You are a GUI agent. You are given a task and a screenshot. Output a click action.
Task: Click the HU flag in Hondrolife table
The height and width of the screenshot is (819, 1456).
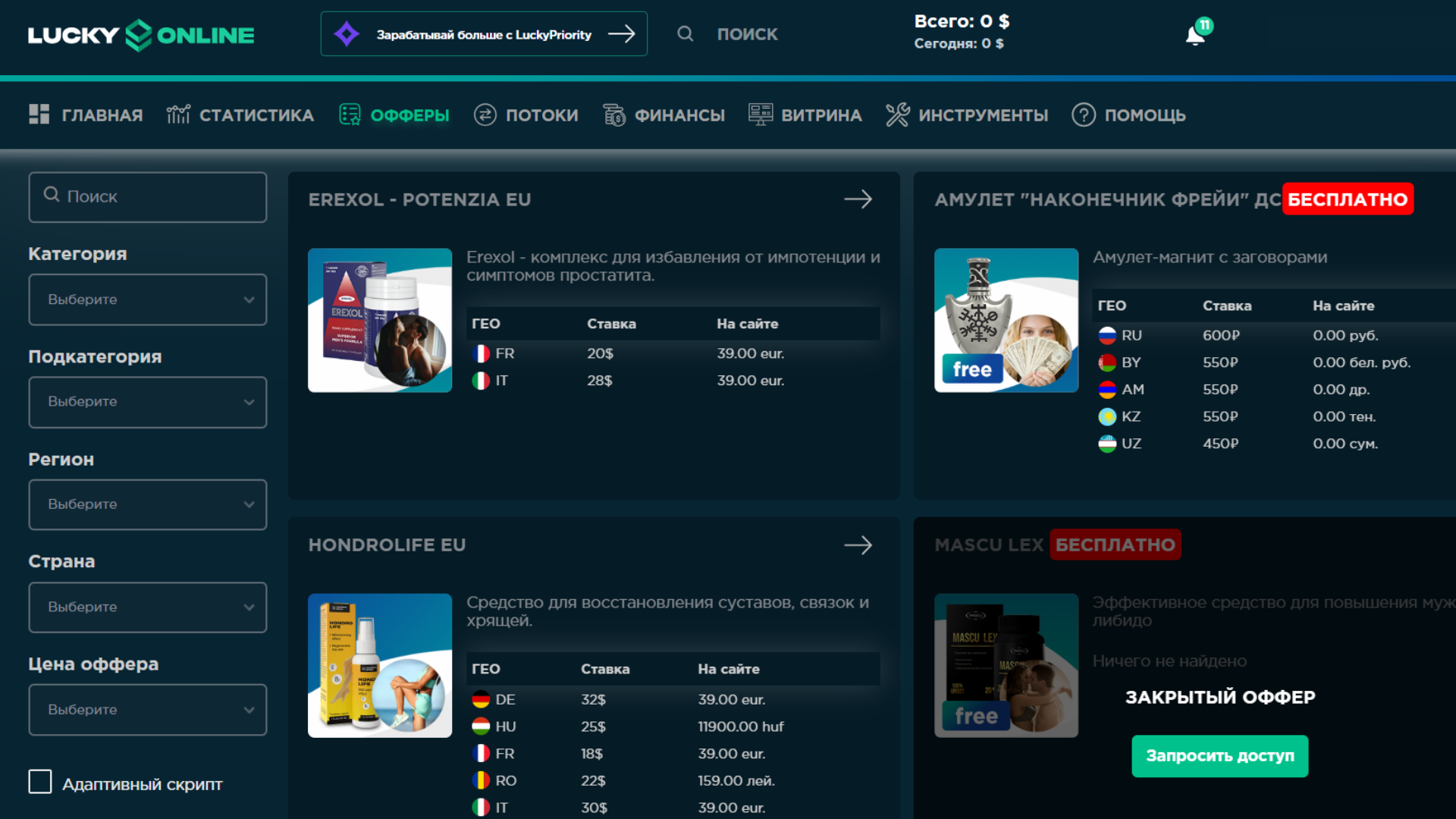tap(481, 726)
